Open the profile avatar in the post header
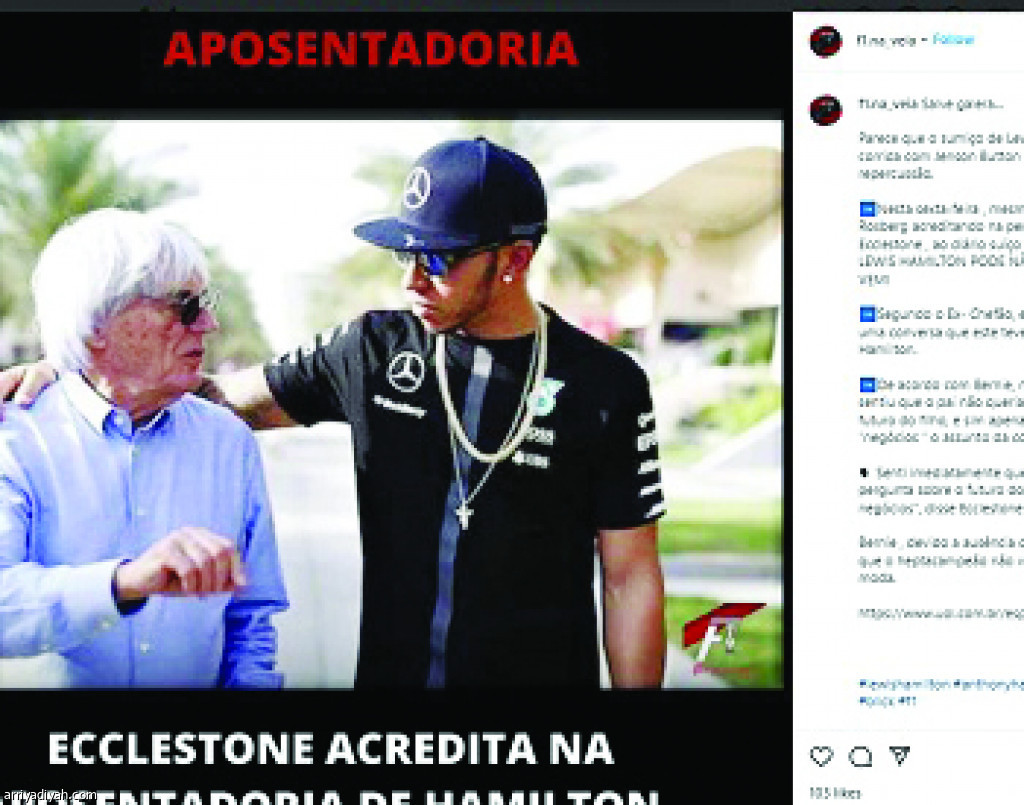 [x=825, y=42]
